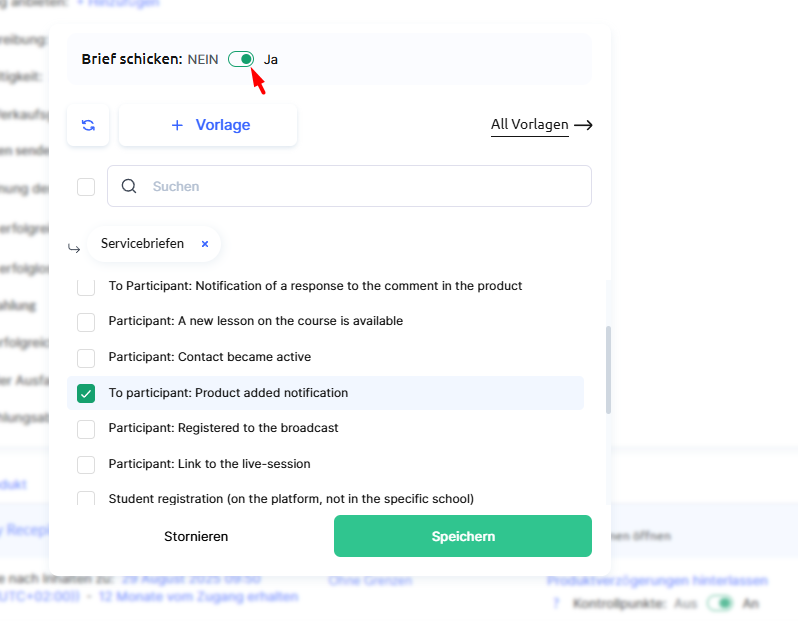The image size is (798, 621).
Task: Open Produktverzögerungen hinterlassen link
Action: (x=656, y=580)
